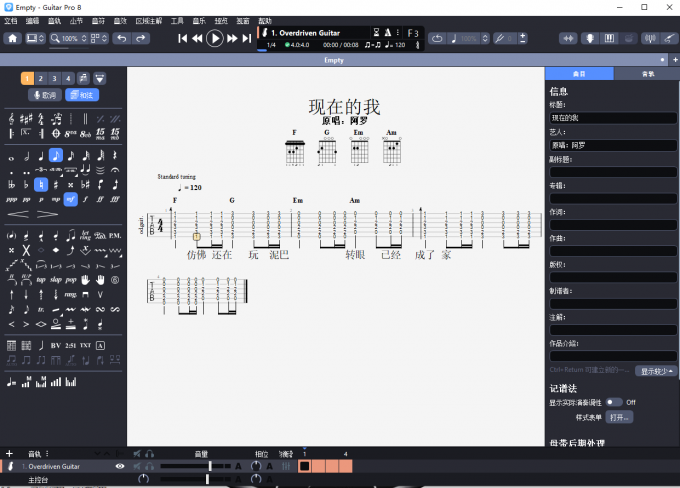Select the highlighted eighth note duration
Image resolution: width=680 pixels, height=488 pixels.
coord(56,155)
